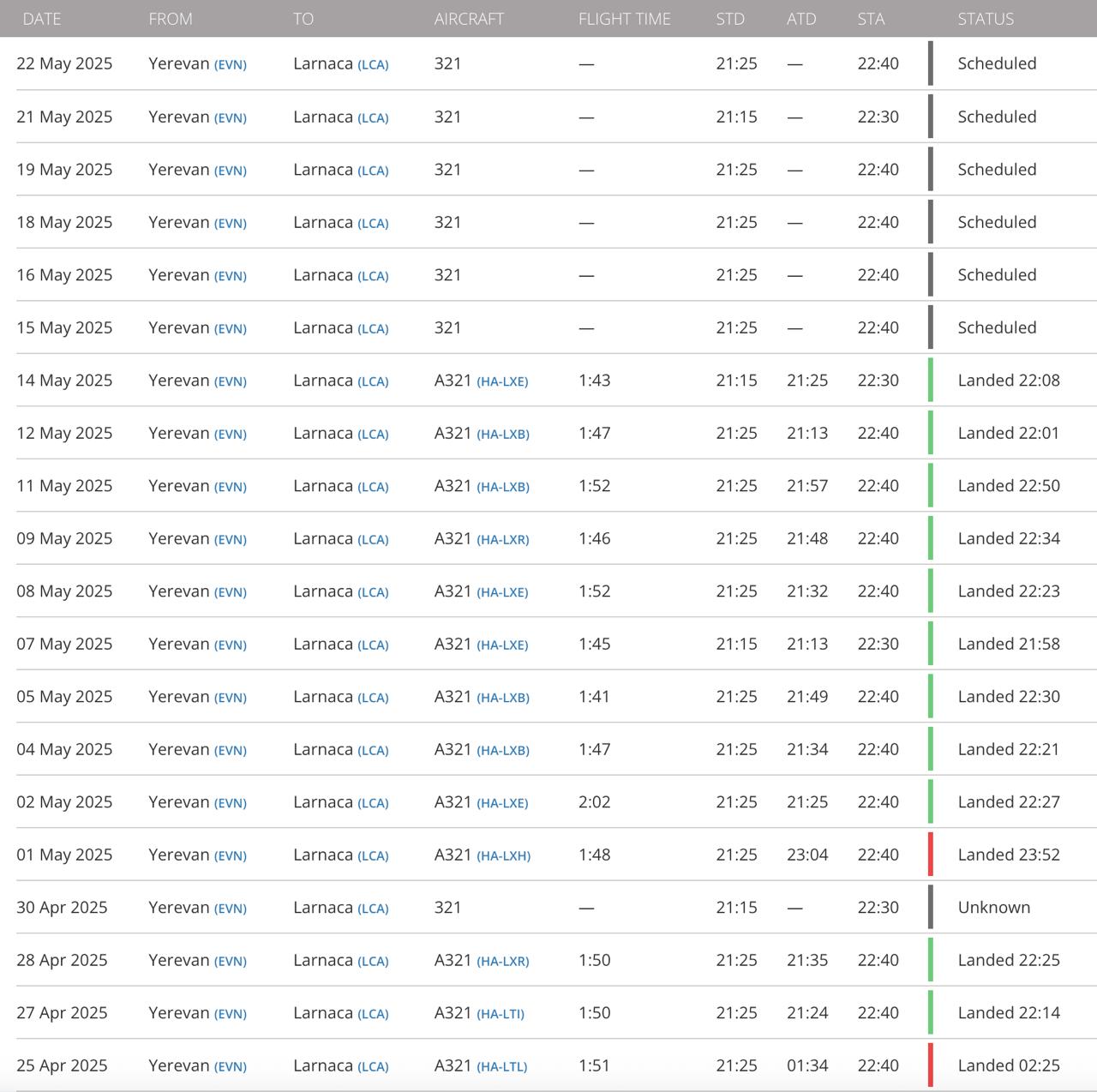Click the DATE column header

click(42, 19)
